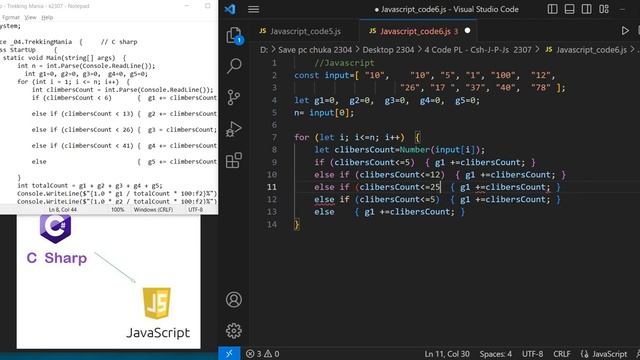Click the squiggly-underlined 'else' on line 12

point(324,199)
